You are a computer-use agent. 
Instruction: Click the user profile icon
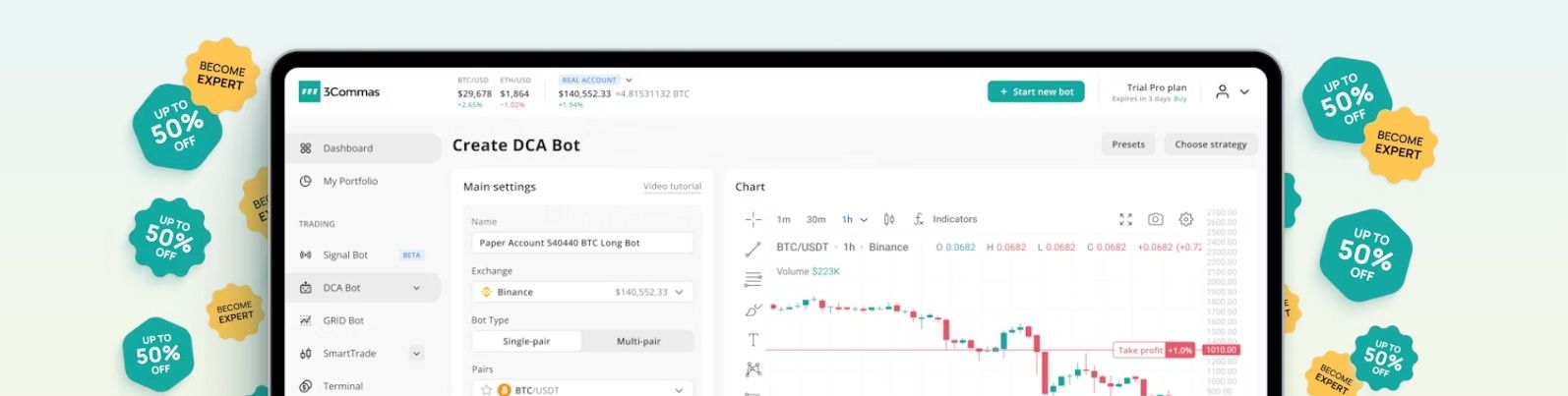pos(1222,91)
